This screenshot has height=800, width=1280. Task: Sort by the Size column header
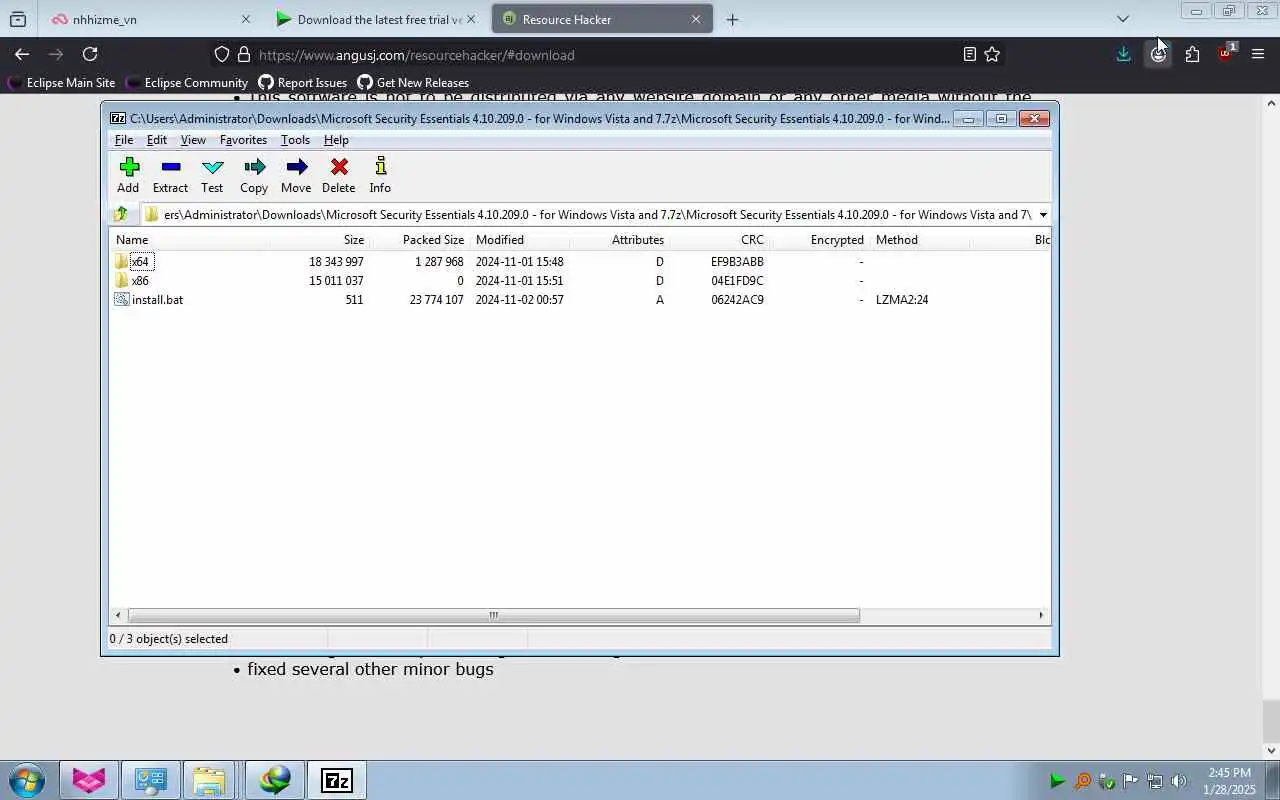pyautogui.click(x=319, y=240)
